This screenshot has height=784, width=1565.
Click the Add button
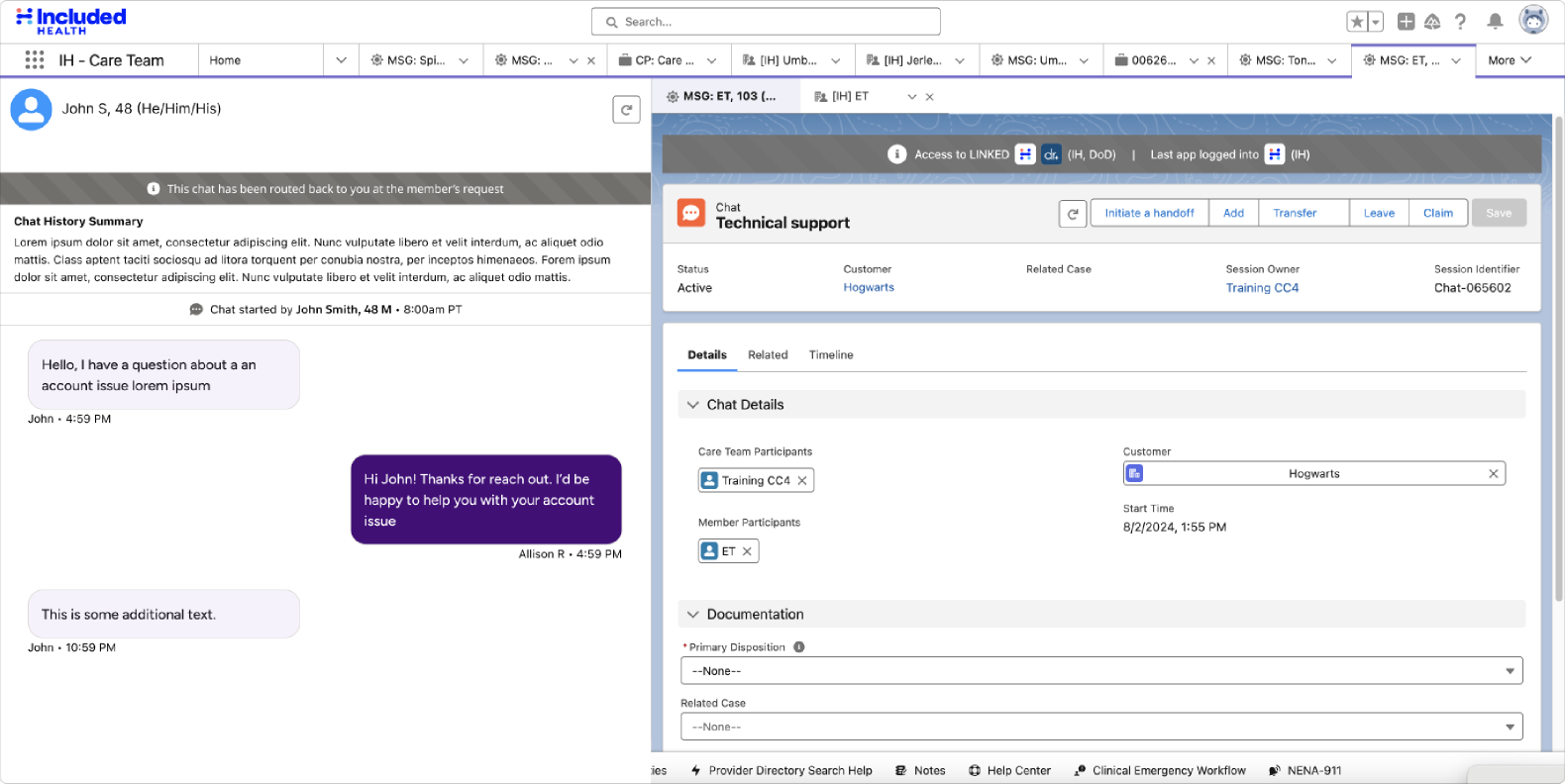1233,213
